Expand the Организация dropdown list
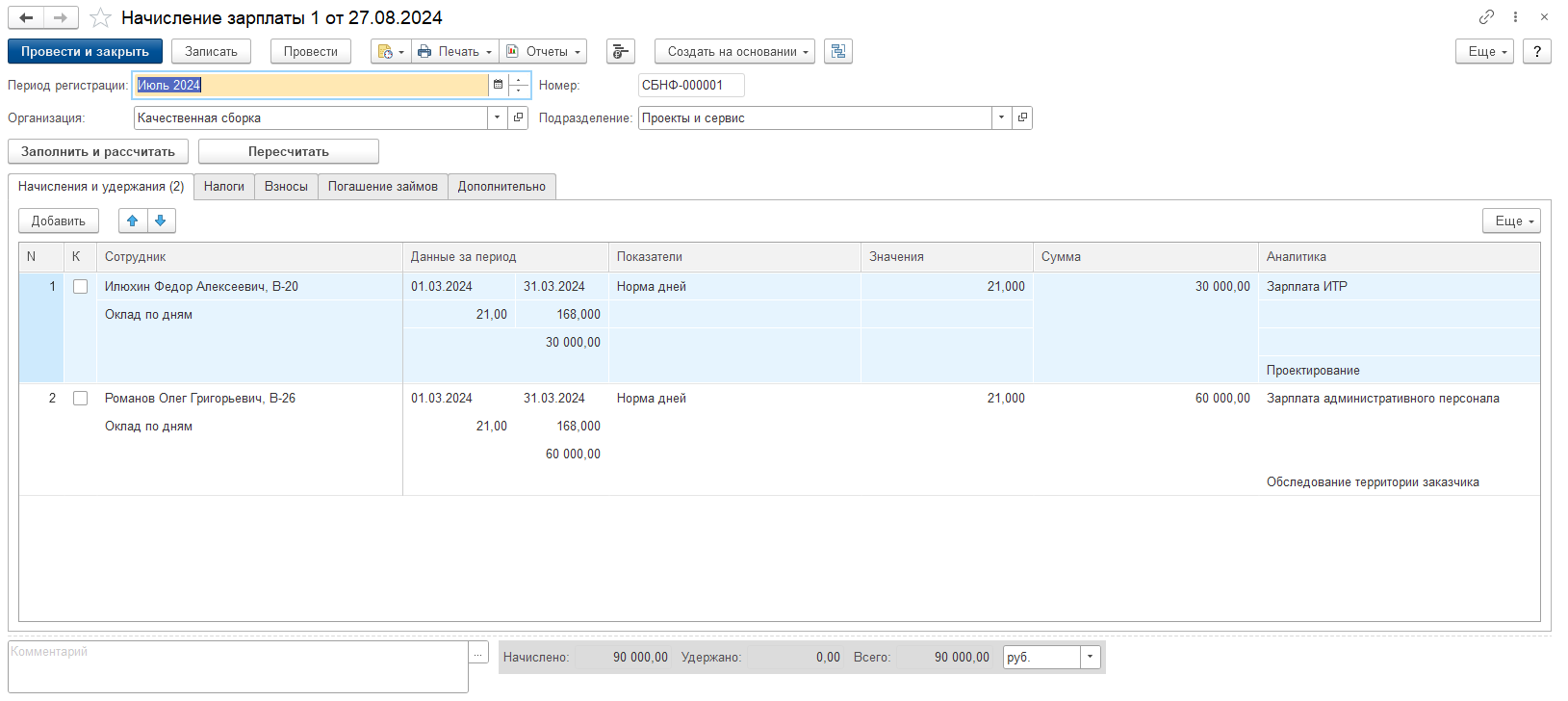 click(497, 117)
